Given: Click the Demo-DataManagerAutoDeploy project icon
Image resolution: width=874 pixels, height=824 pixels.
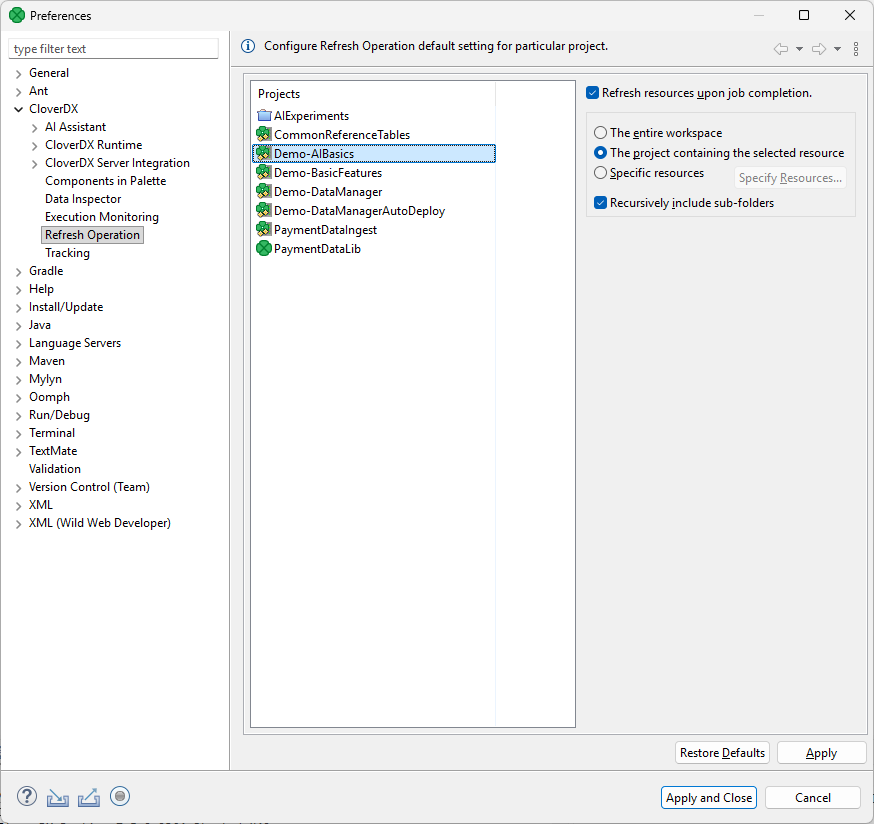Looking at the screenshot, I should coord(264,211).
